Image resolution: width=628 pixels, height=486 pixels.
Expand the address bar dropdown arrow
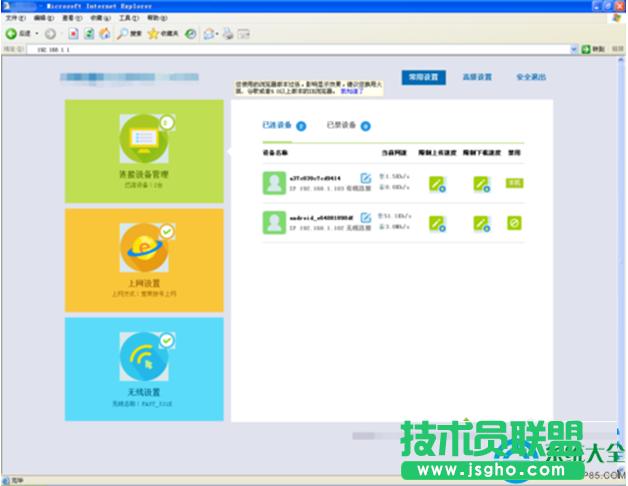574,48
